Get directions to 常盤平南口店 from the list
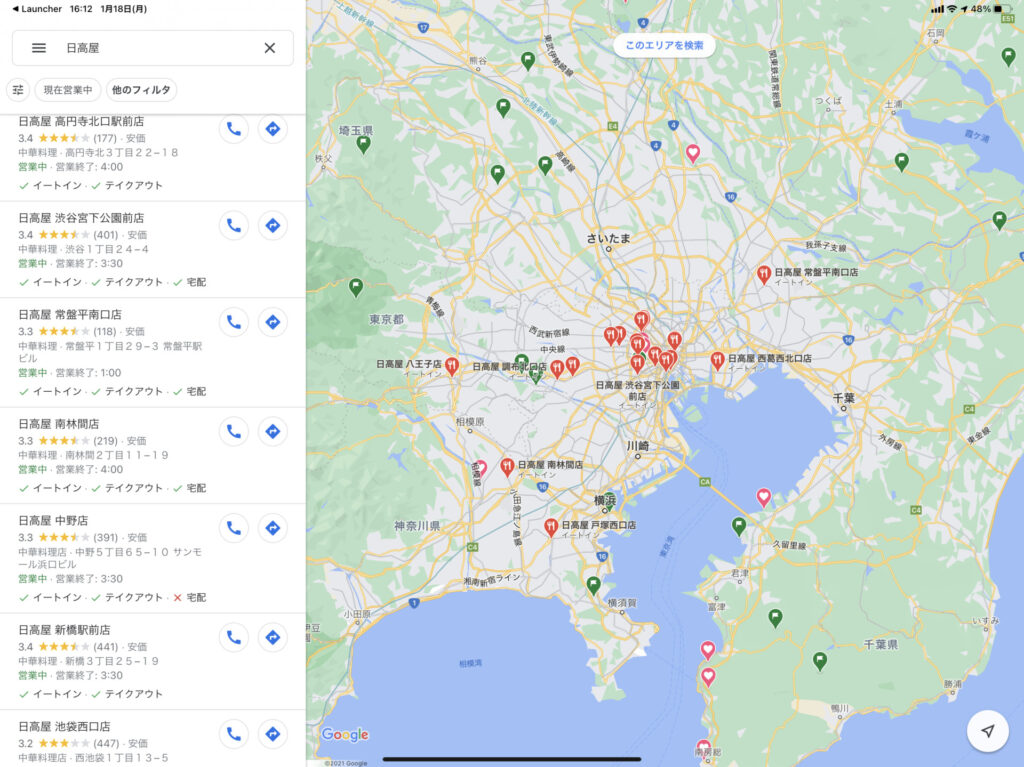1024x767 pixels. 273,322
